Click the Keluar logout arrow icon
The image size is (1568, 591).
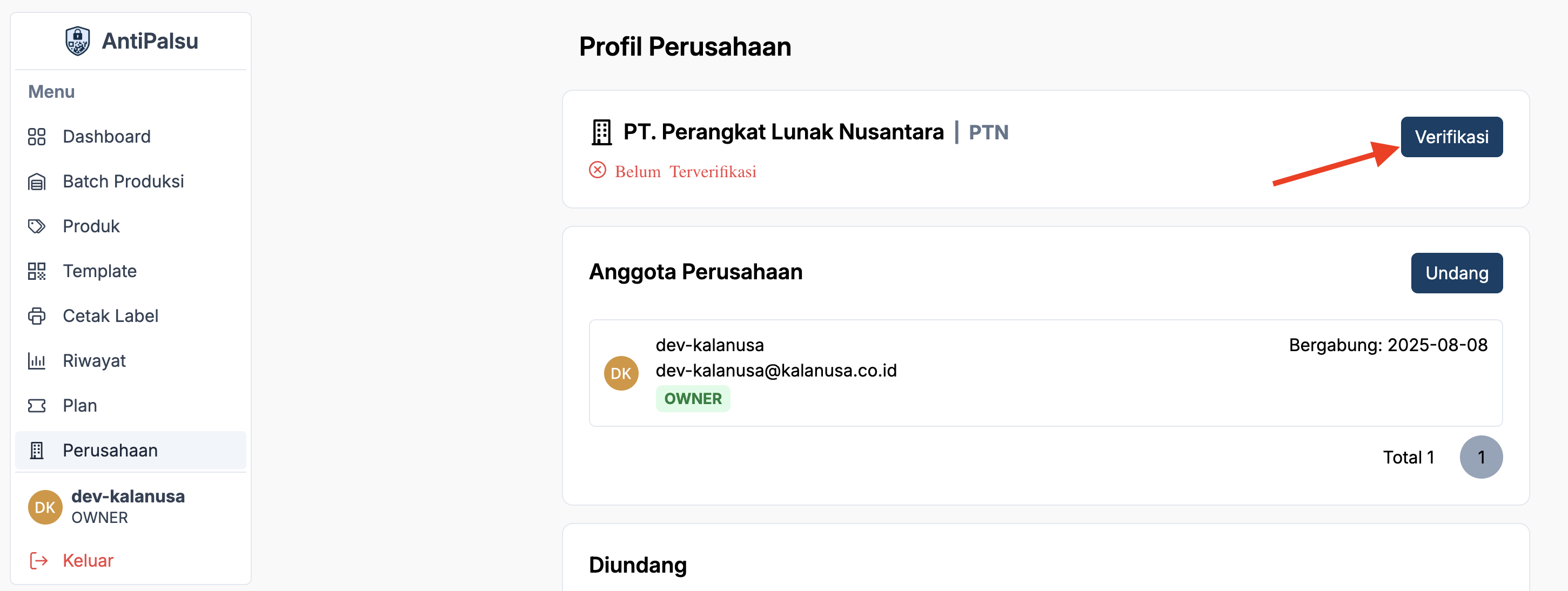(38, 560)
